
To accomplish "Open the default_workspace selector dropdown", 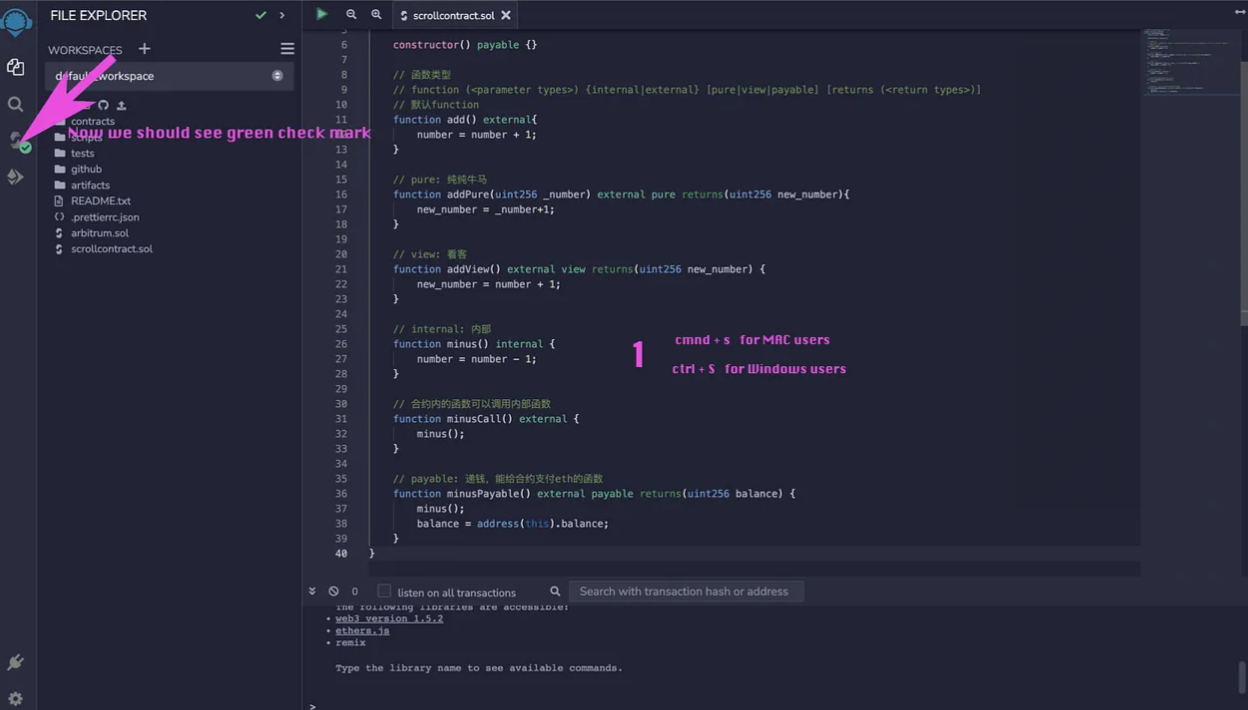I will 169,76.
